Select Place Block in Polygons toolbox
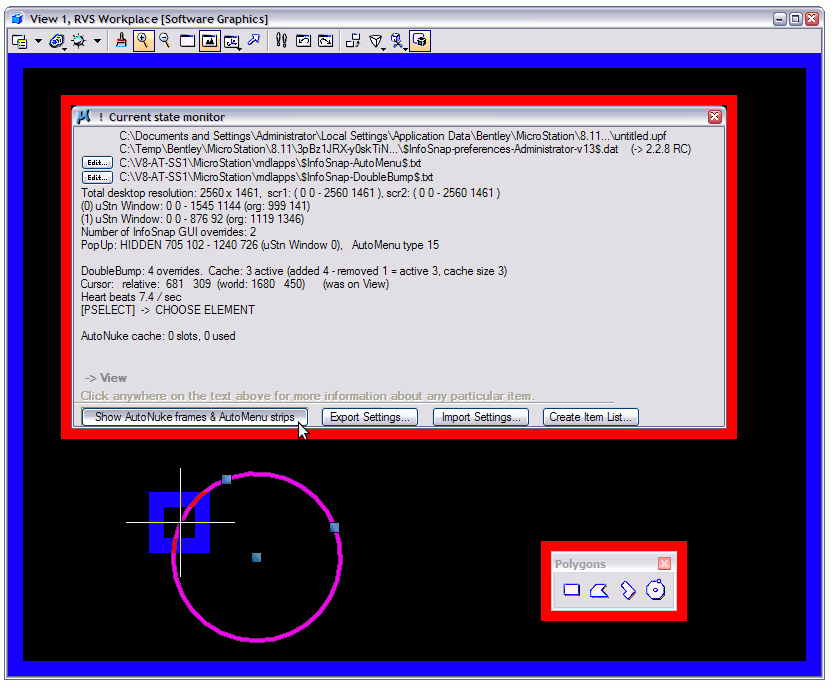Image resolution: width=832 pixels, height=687 pixels. click(x=571, y=590)
